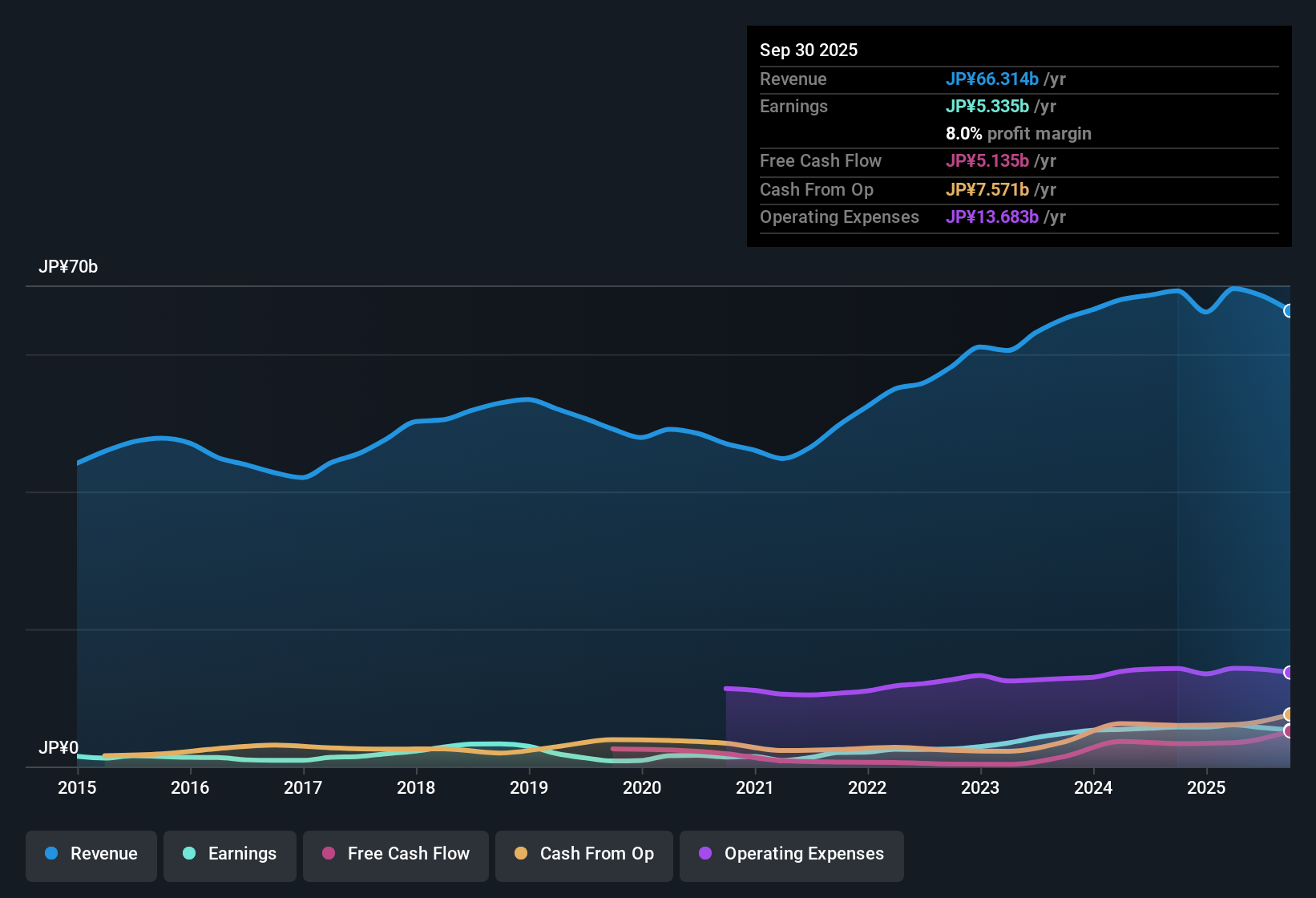Click the JP¥66.314b Revenue value
Screen dimensions: 1316x898
click(x=993, y=79)
